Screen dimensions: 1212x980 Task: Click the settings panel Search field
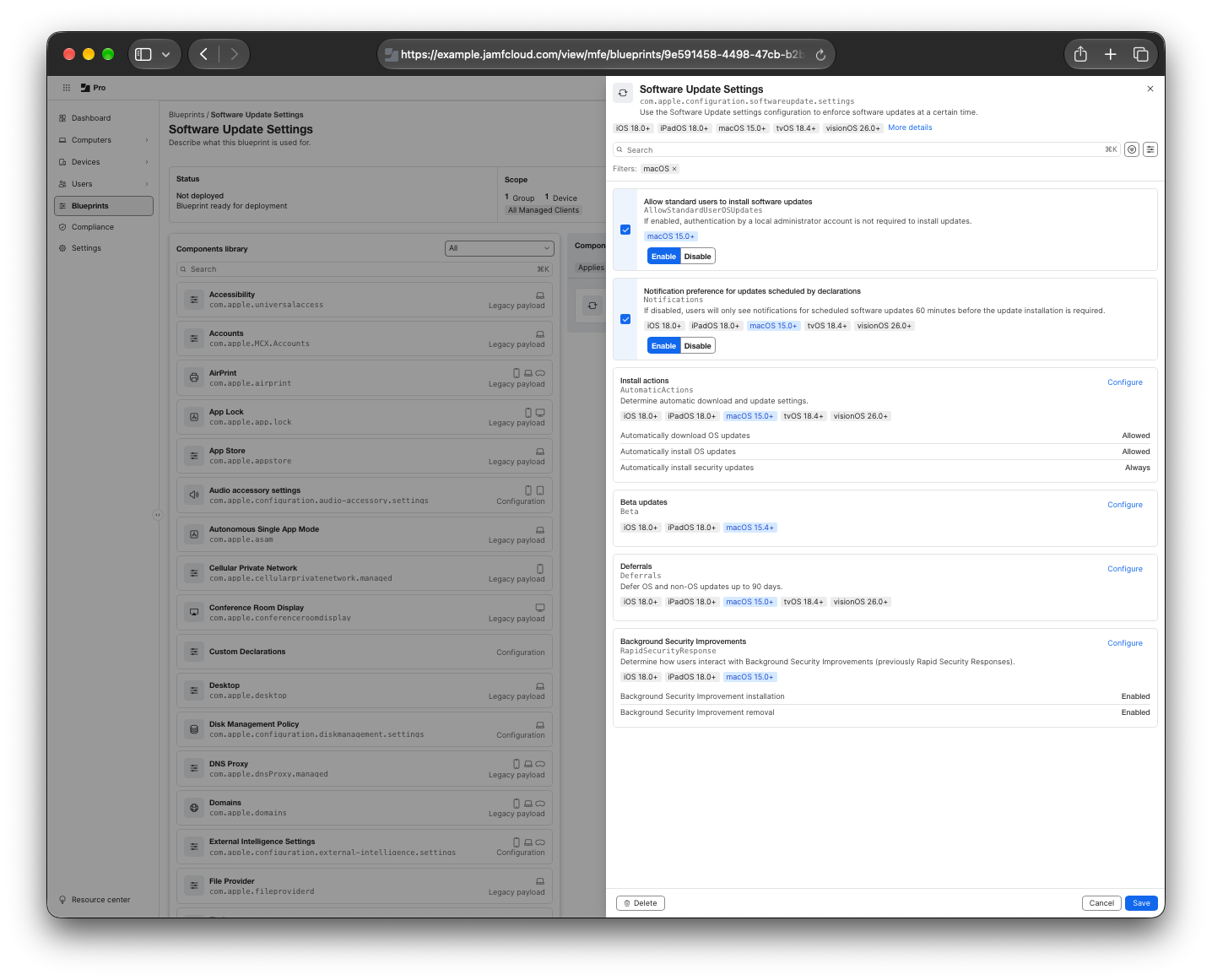[866, 149]
